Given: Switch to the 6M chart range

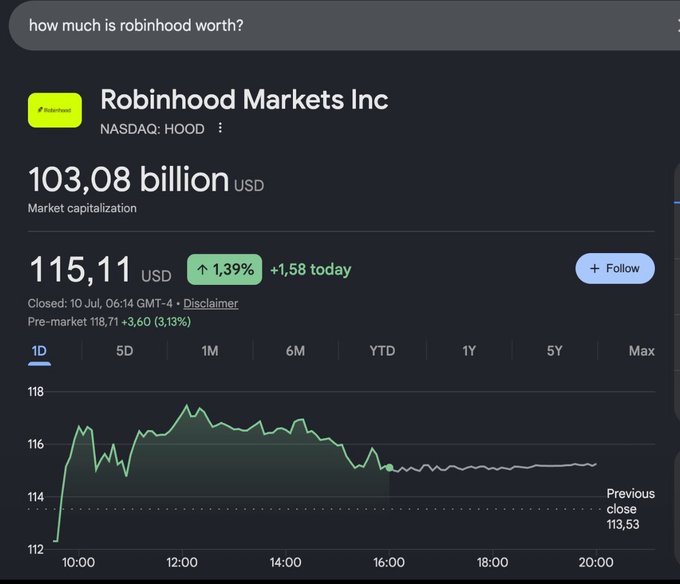Looking at the screenshot, I should coord(295,351).
